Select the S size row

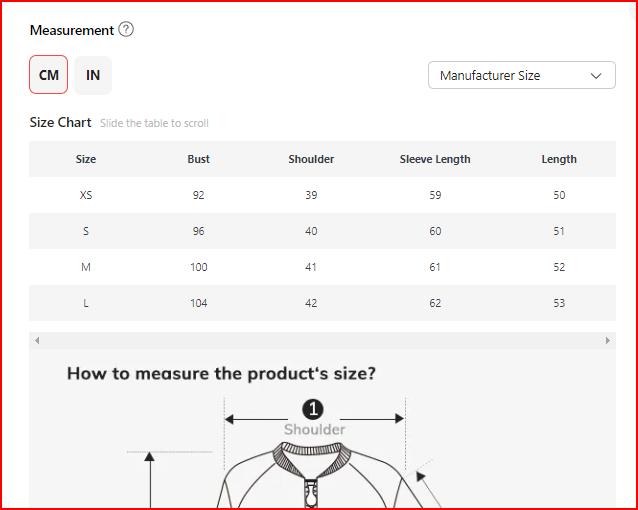click(x=86, y=231)
